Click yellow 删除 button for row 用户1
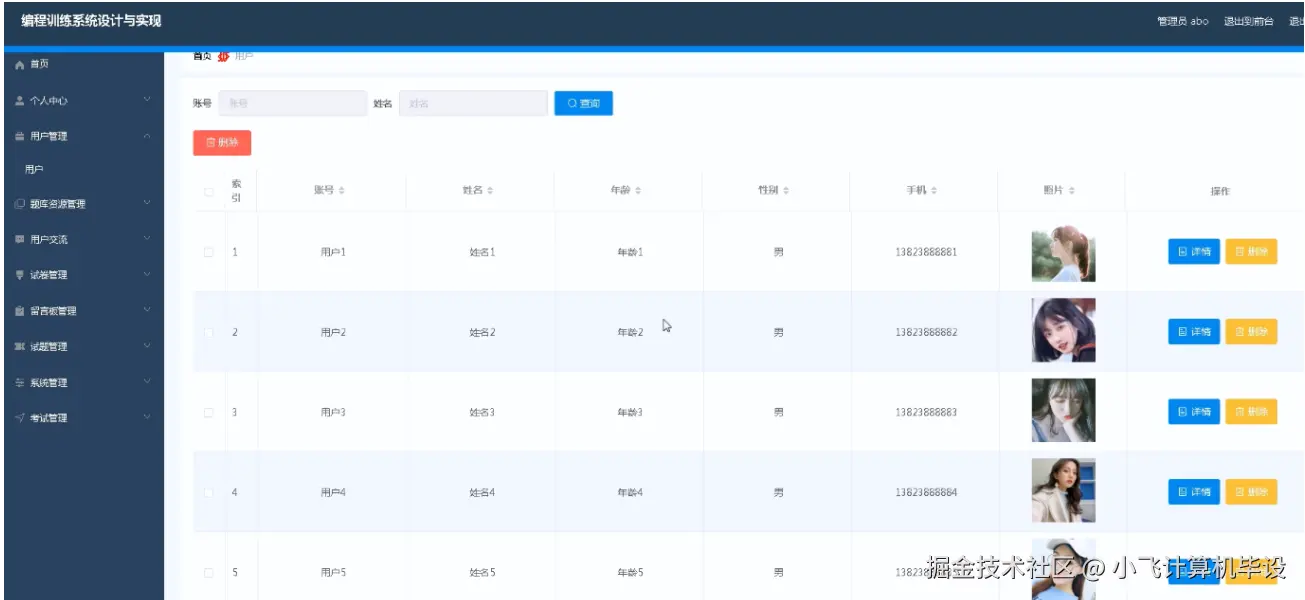This screenshot has height=600, width=1305. (1251, 252)
